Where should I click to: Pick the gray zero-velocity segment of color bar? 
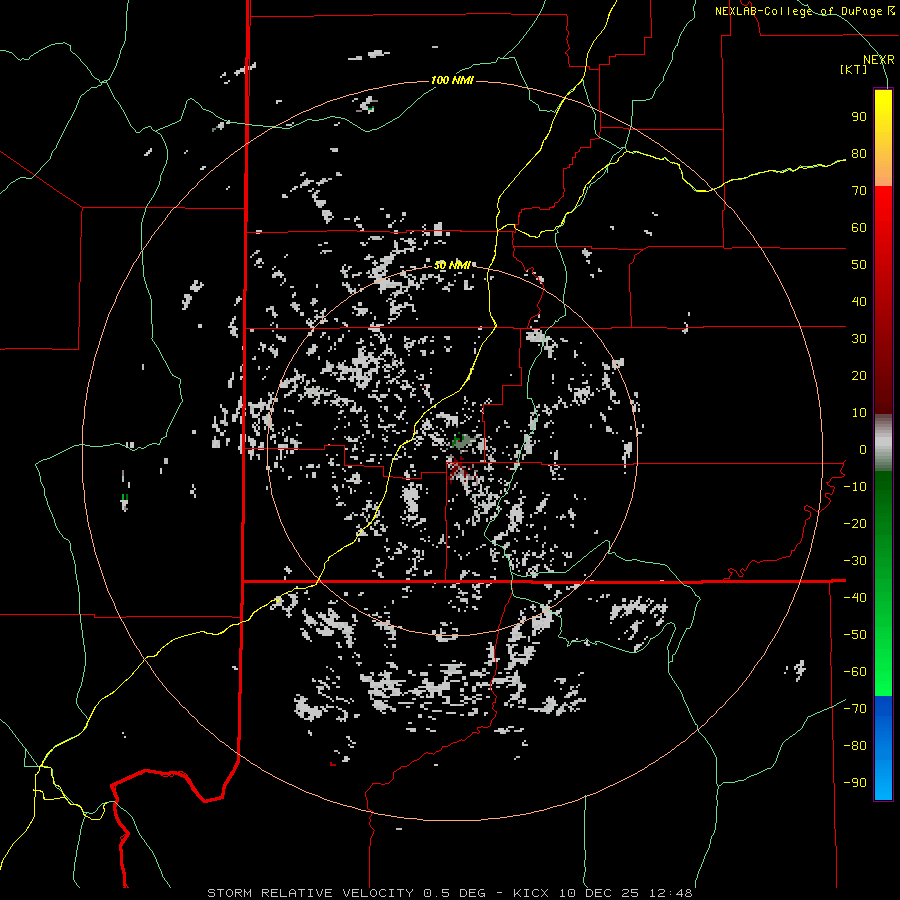[883, 443]
